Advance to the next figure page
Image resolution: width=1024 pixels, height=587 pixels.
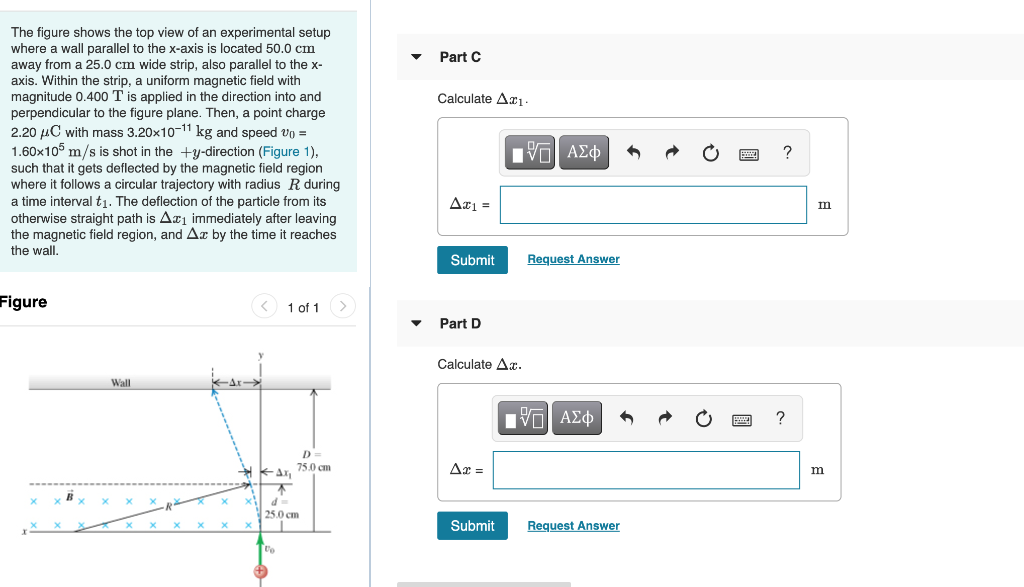[341, 307]
